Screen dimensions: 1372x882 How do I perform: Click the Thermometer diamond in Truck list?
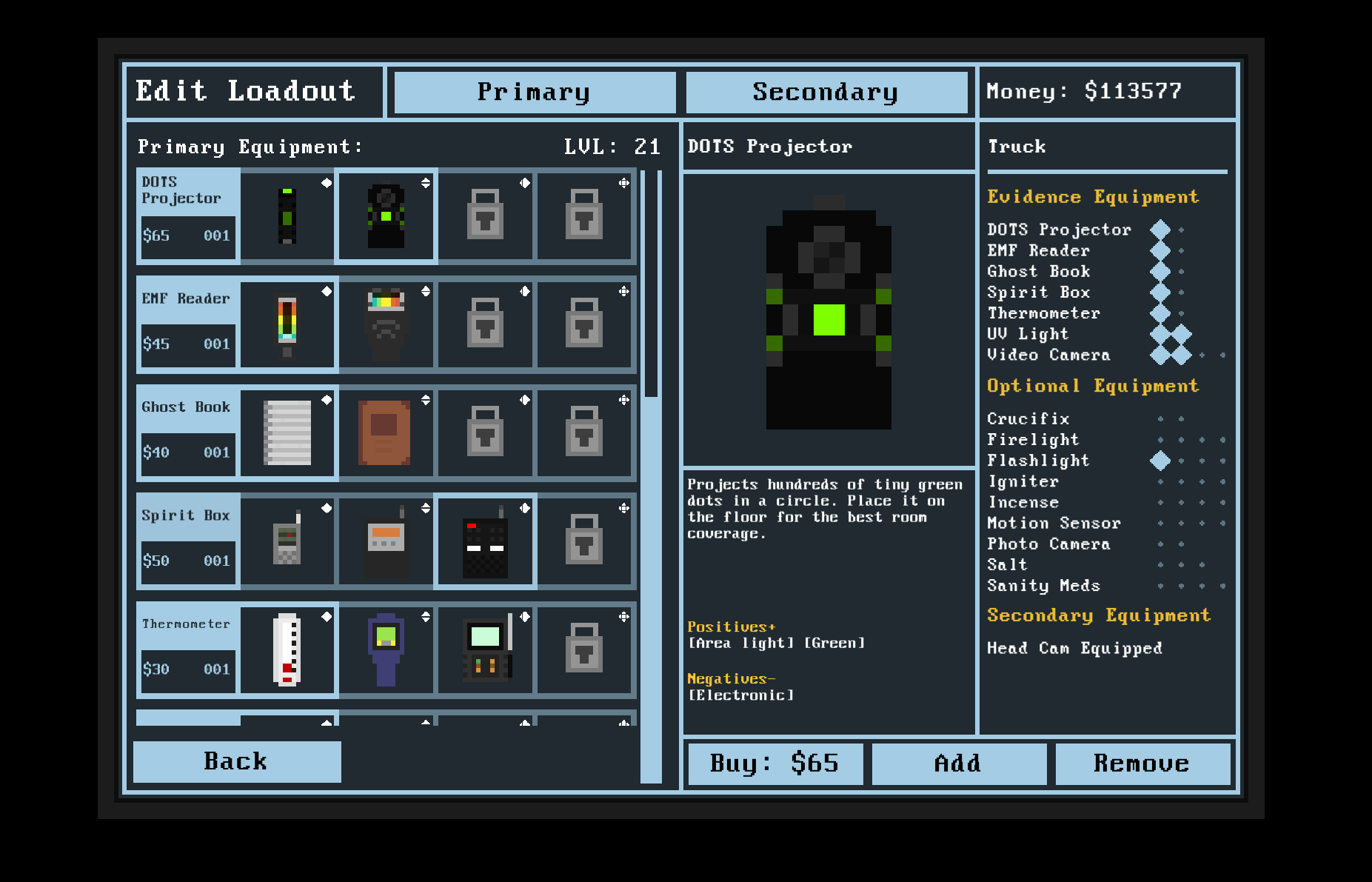[1160, 313]
